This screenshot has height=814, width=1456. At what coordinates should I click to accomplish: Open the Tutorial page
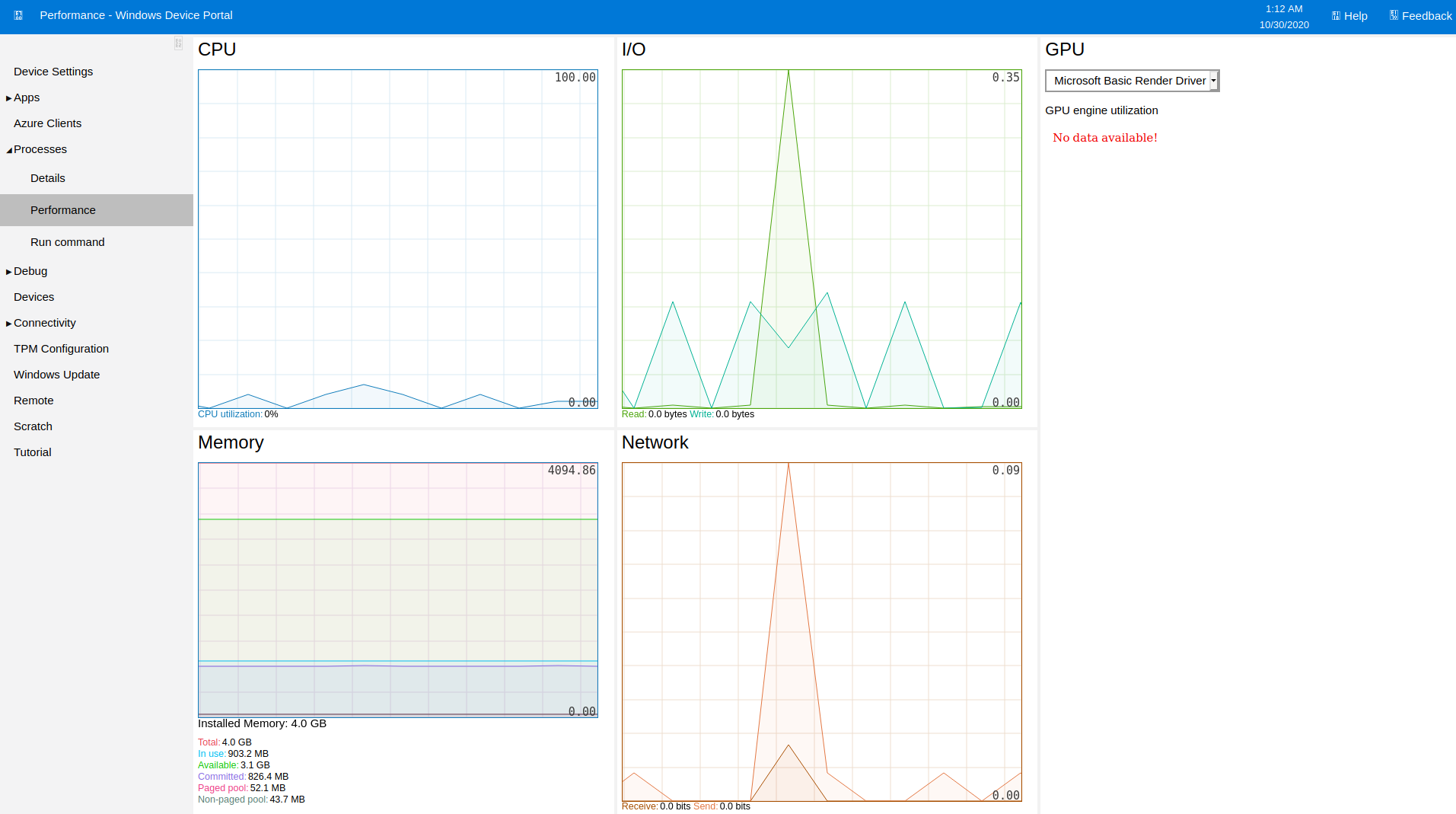(x=33, y=452)
